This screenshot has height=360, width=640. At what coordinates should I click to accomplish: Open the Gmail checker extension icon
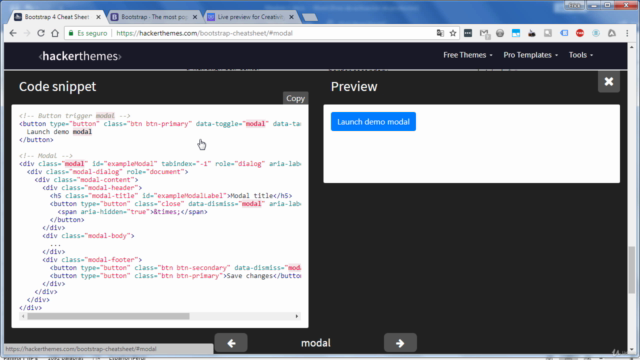pos(484,33)
